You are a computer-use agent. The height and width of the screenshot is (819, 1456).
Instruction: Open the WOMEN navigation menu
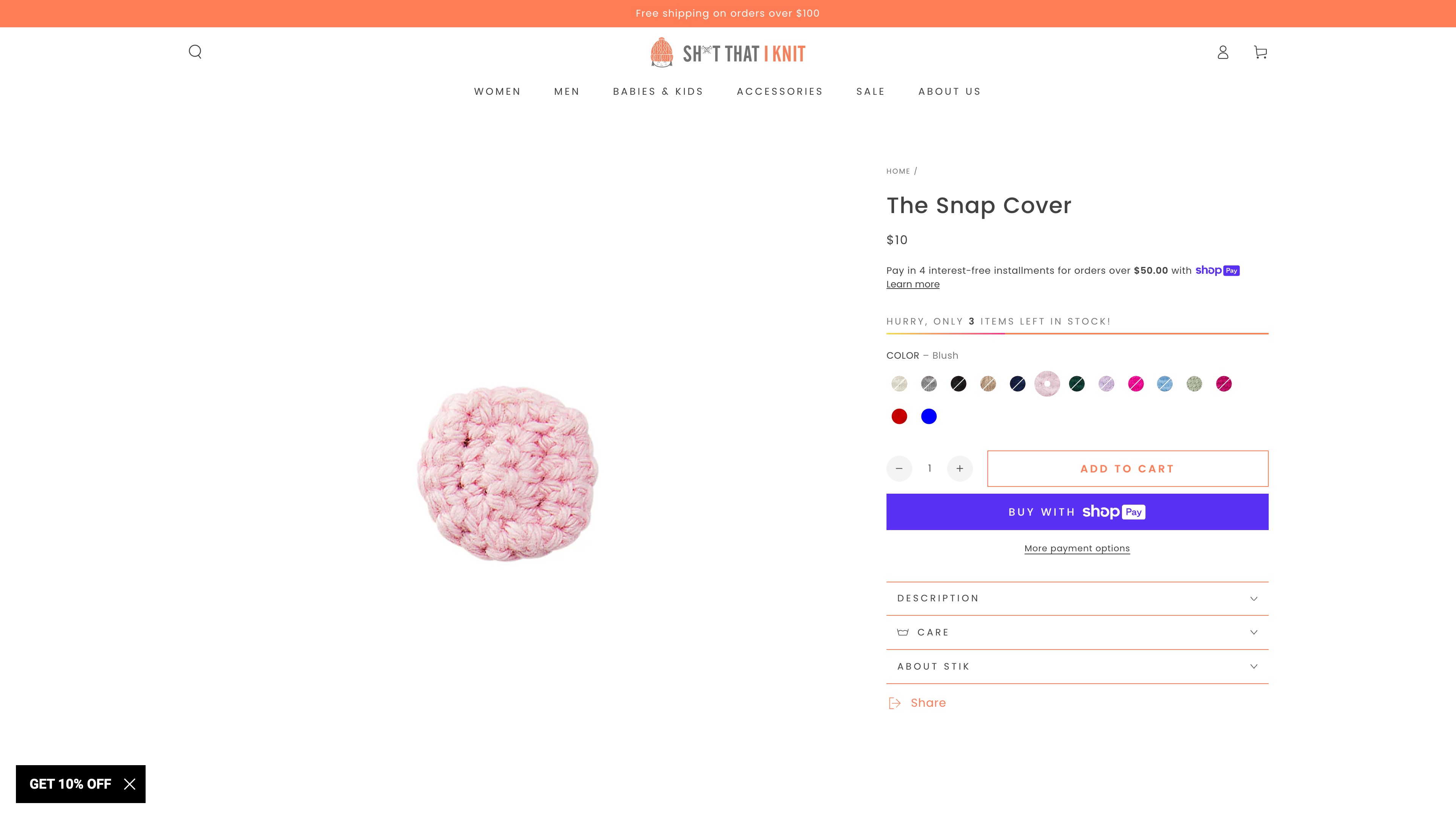click(x=497, y=91)
